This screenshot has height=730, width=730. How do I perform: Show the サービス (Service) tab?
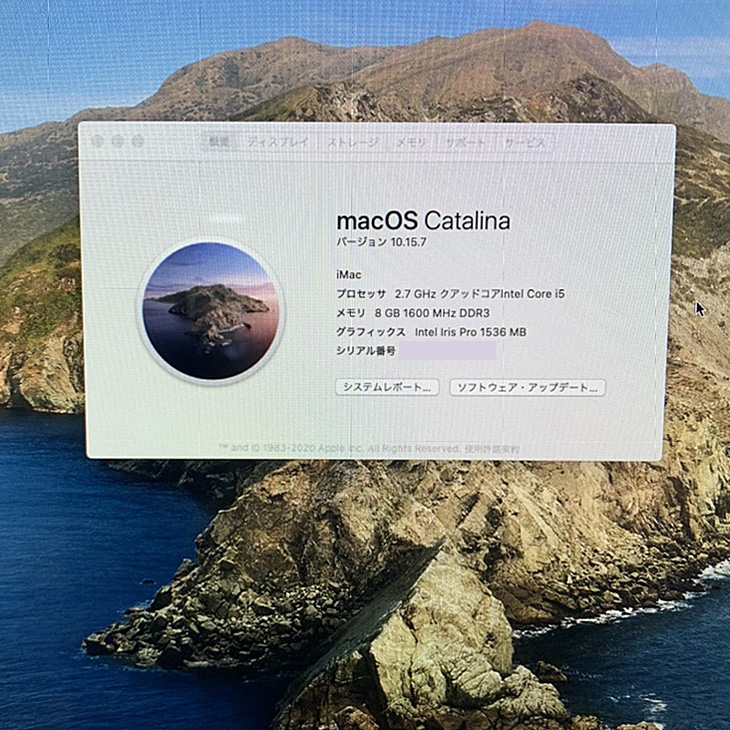coord(525,142)
